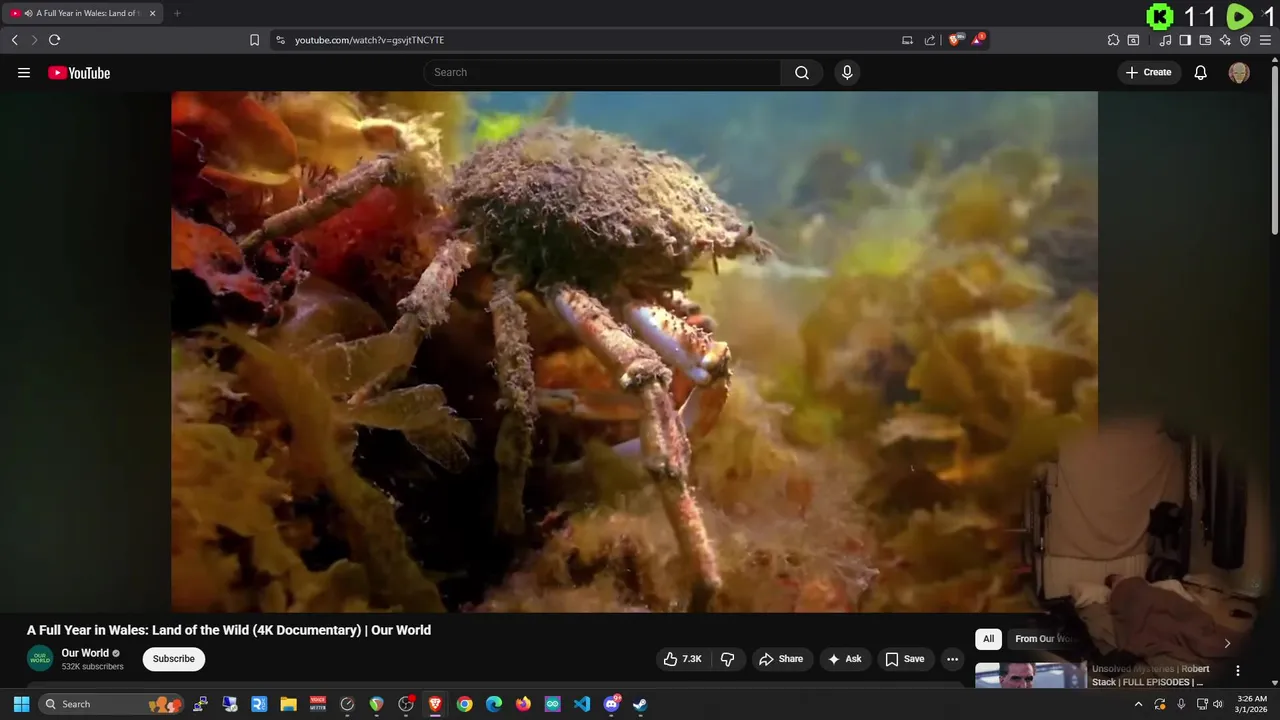Screen dimensions: 1280x720
Task: Dislike the video with thumbs down
Action: (727, 659)
